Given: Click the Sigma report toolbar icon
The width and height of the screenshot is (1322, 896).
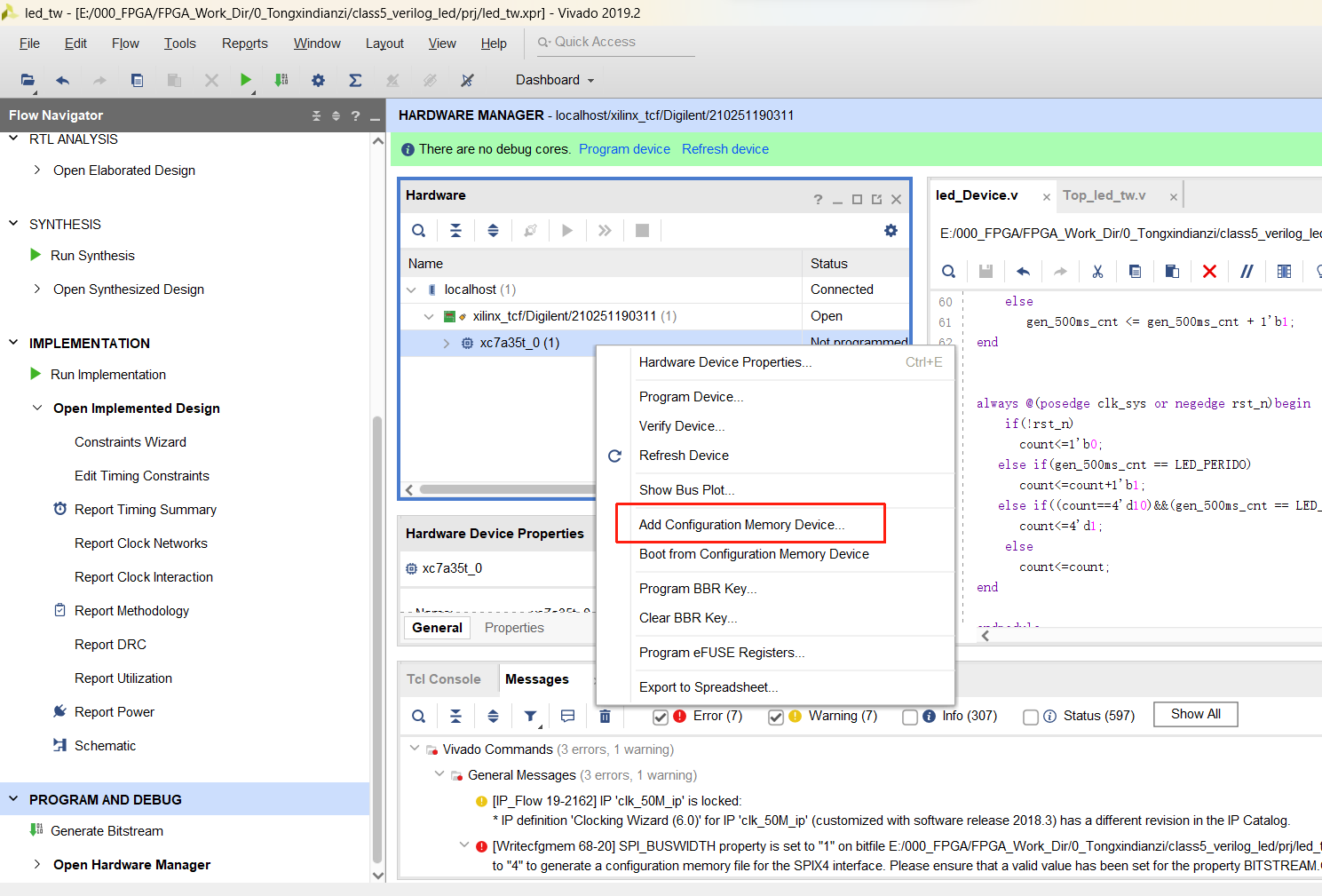Looking at the screenshot, I should [355, 80].
